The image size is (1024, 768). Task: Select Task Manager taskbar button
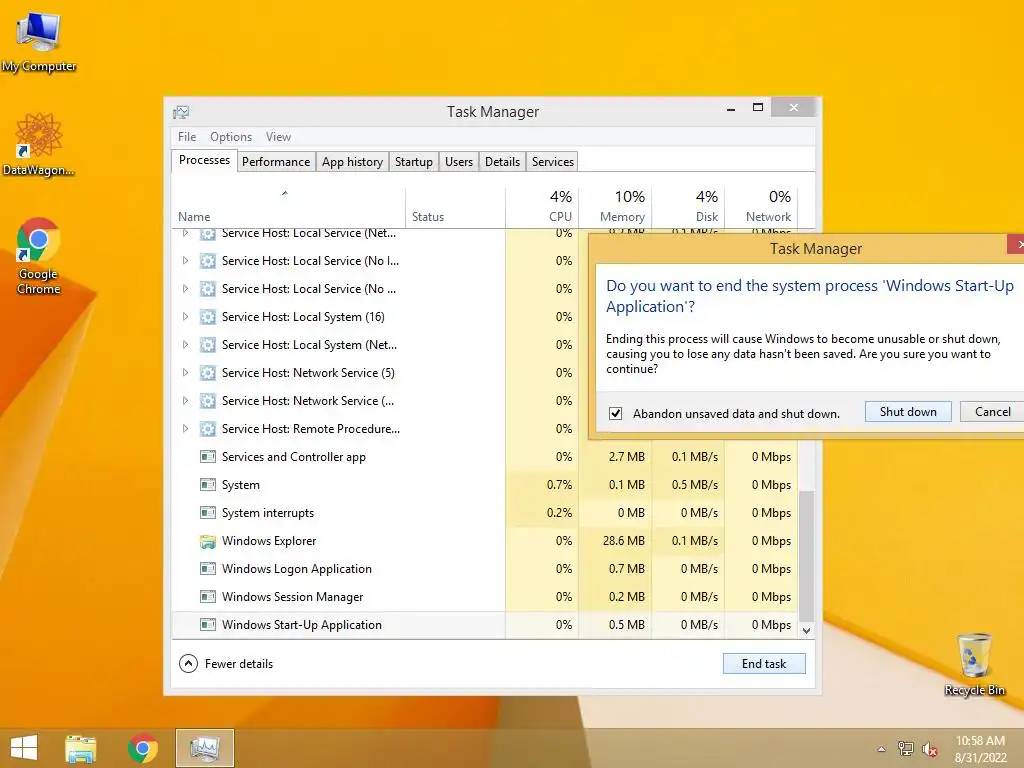pos(204,748)
